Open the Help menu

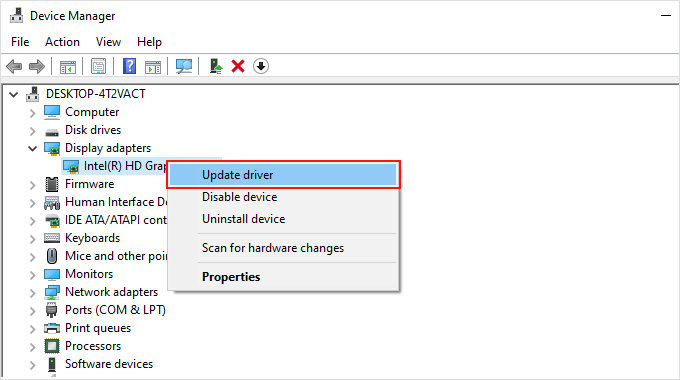(x=149, y=42)
